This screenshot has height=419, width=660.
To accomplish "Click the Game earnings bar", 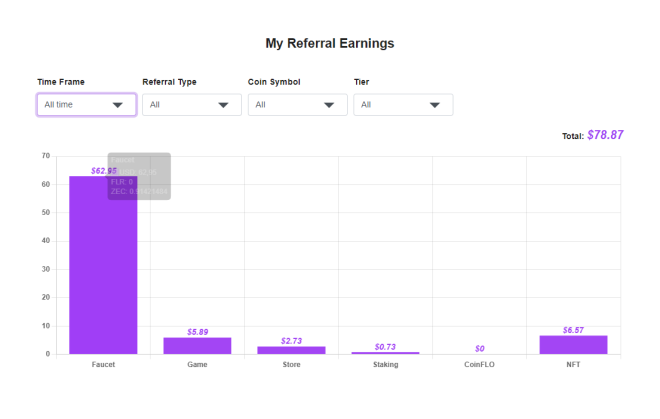I will tap(197, 346).
